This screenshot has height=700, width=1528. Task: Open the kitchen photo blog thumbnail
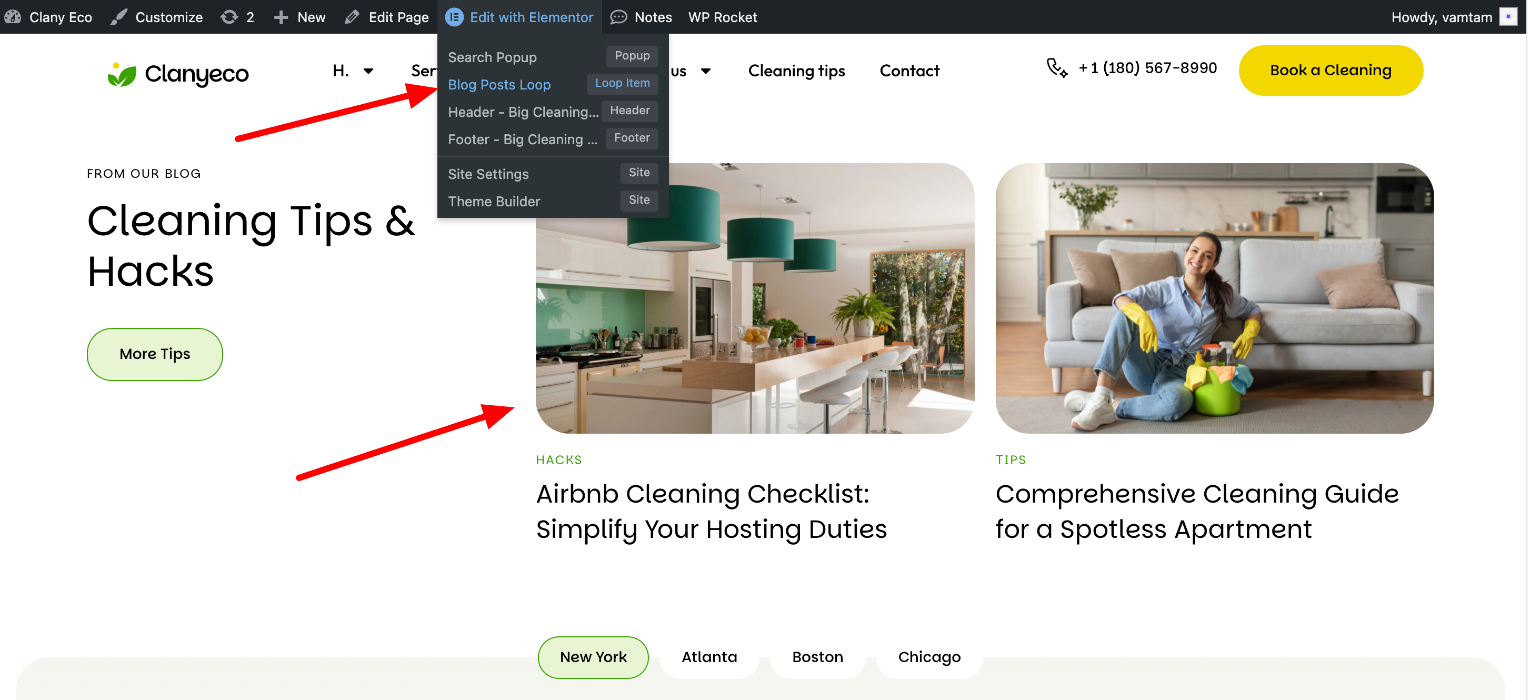point(755,298)
